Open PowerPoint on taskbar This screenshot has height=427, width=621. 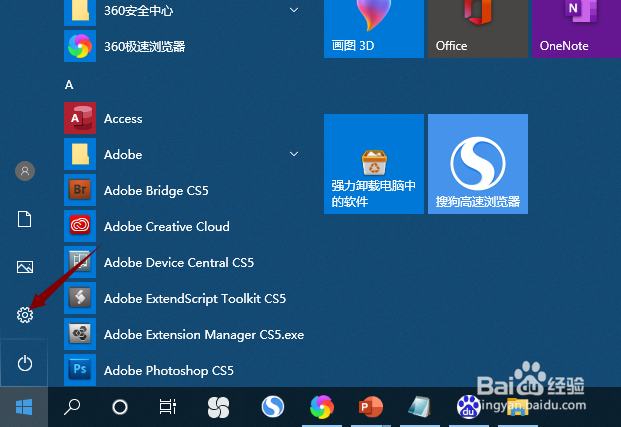pyautogui.click(x=371, y=407)
